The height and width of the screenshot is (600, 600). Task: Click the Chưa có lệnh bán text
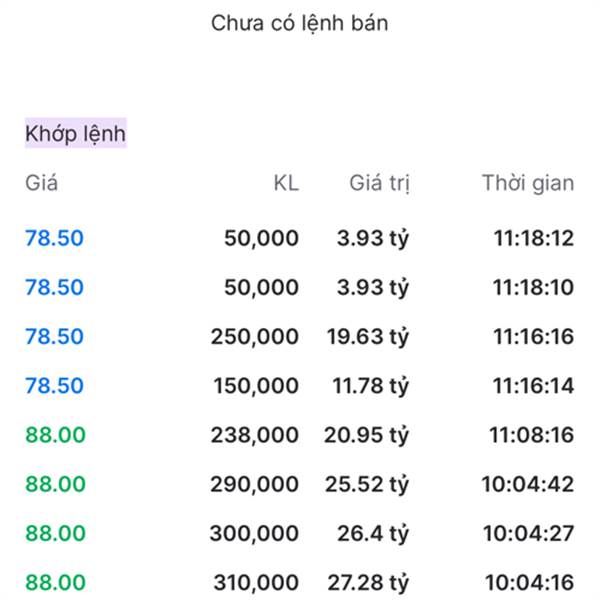[299, 23]
